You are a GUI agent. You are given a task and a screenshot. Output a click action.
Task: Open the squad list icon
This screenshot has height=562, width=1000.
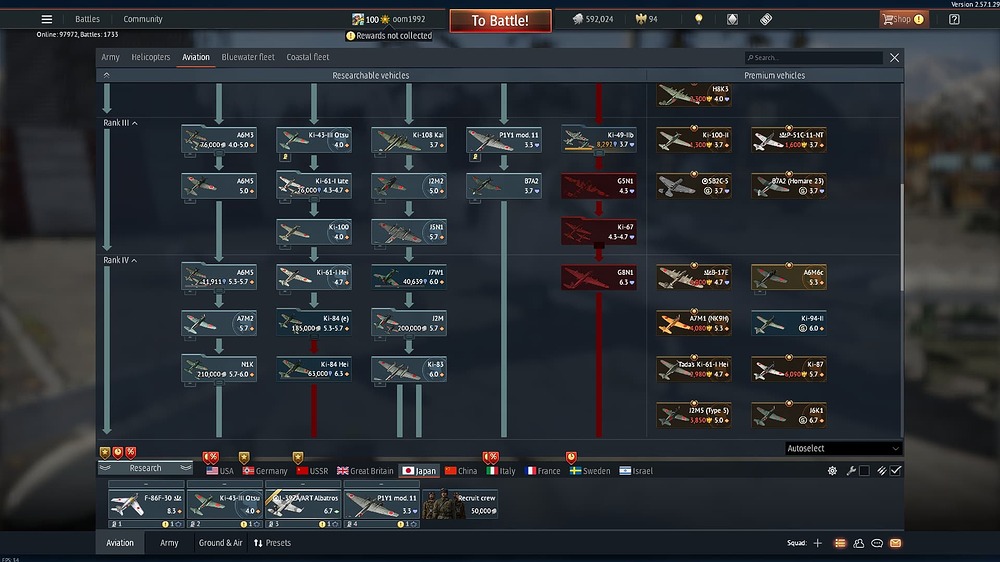pyautogui.click(x=840, y=543)
